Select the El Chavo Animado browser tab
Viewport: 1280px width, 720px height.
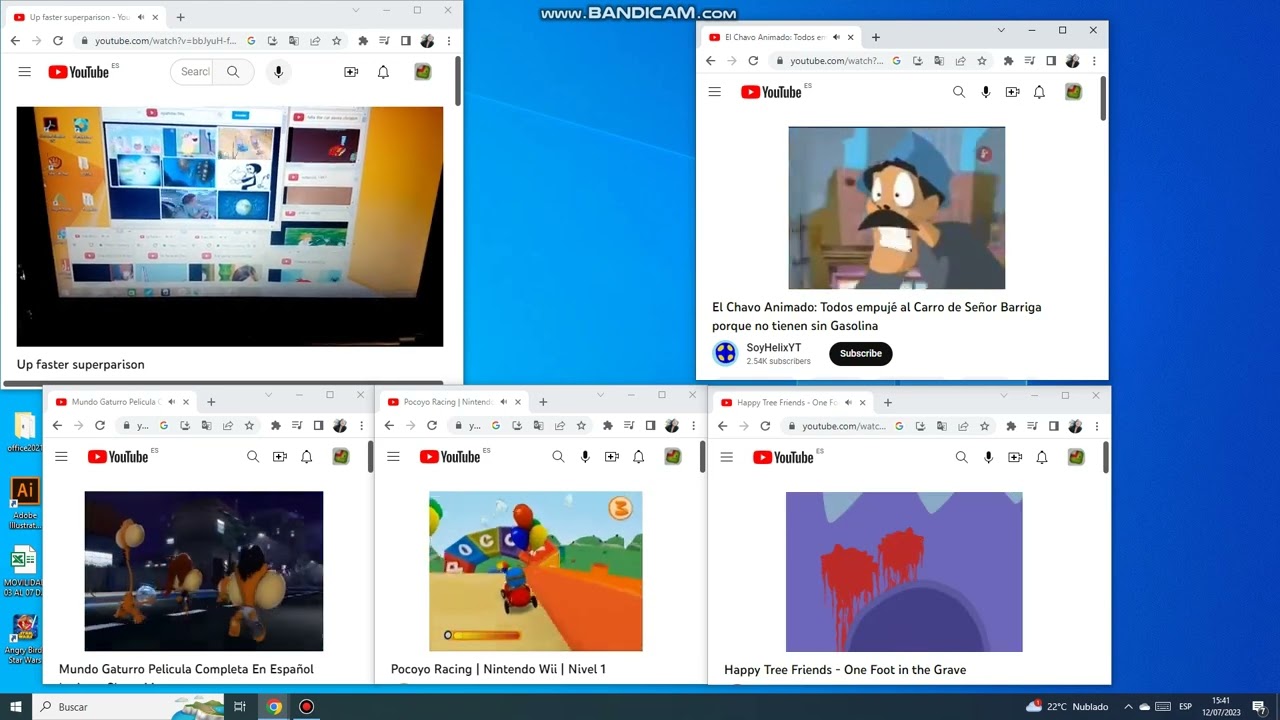781,37
